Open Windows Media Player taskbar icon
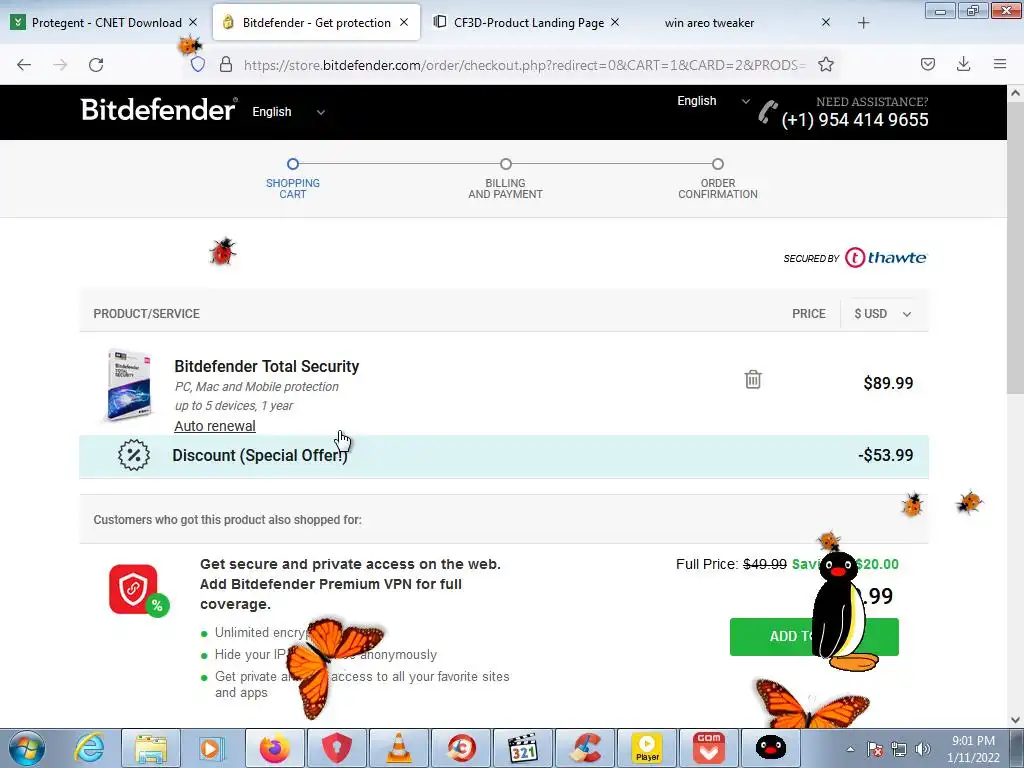Screen dimensions: 1024x768 point(212,748)
